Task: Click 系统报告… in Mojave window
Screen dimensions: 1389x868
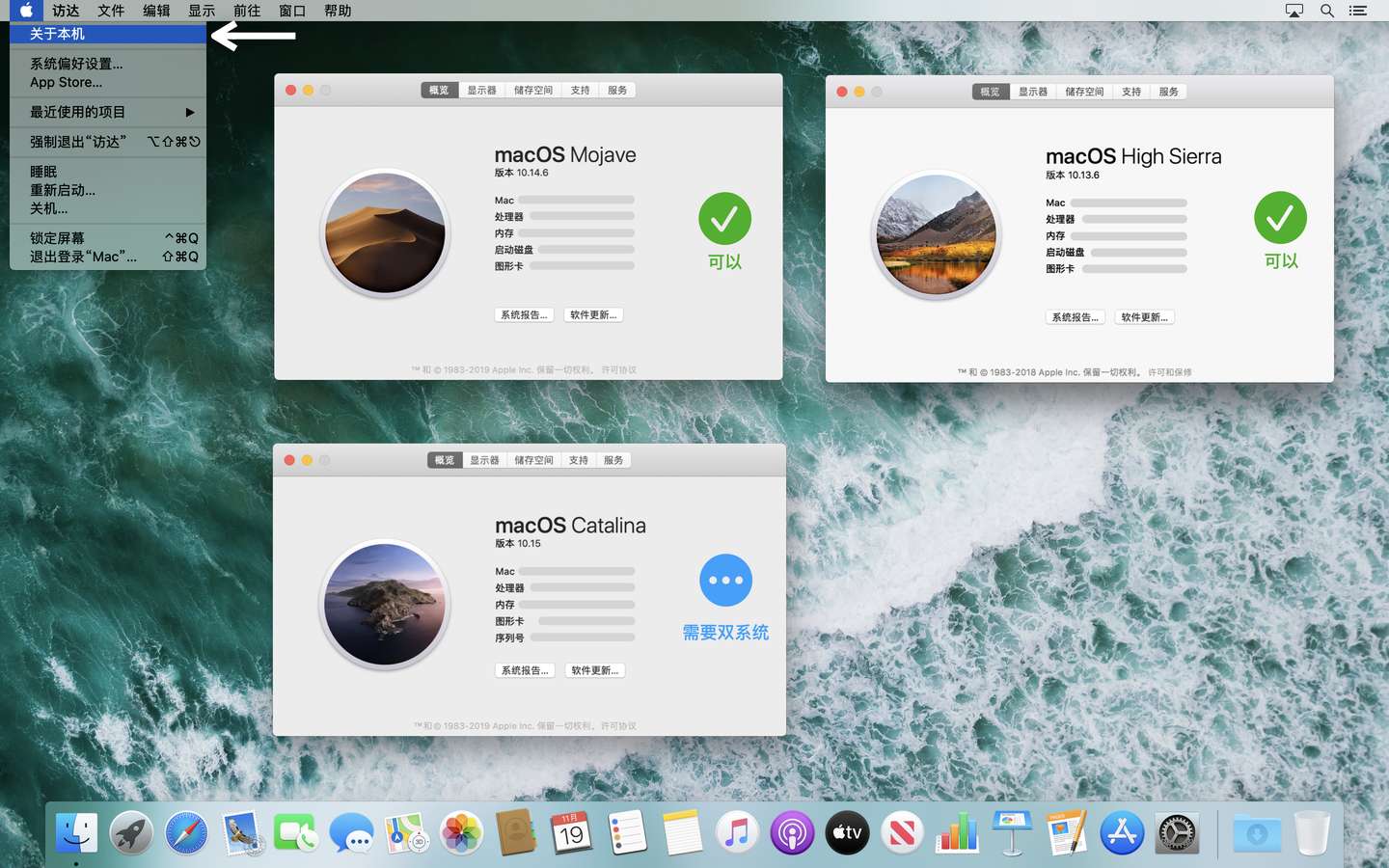Action: (524, 315)
